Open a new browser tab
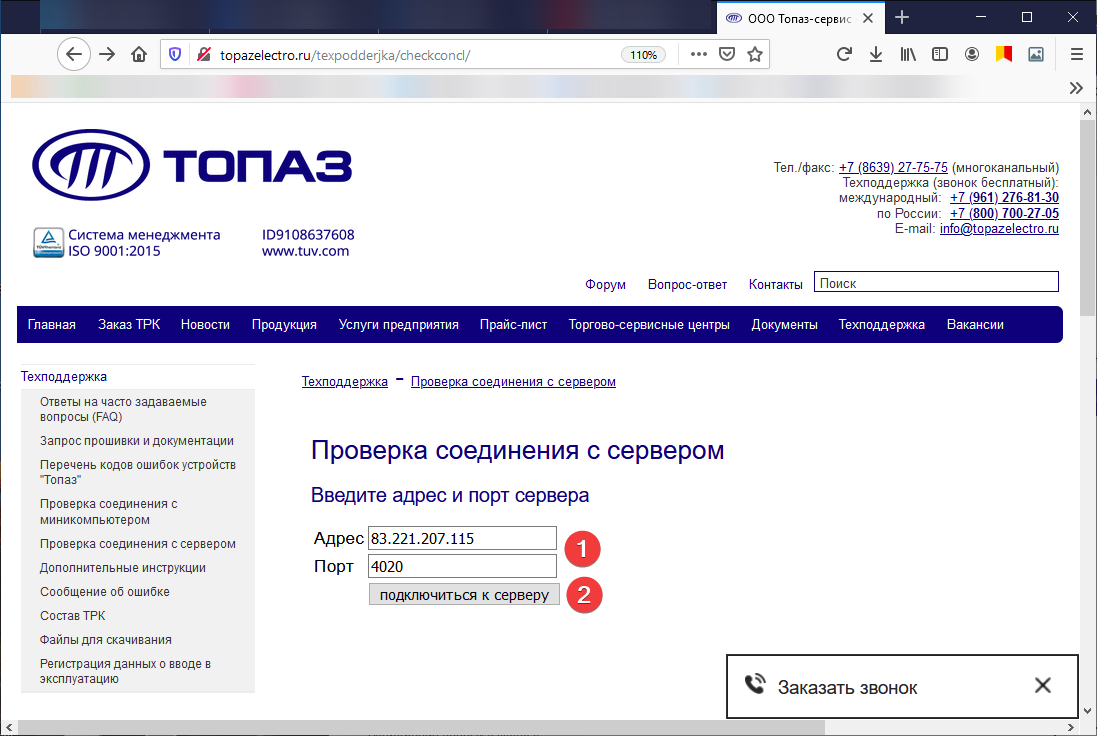This screenshot has height=736, width=1097. 902,17
